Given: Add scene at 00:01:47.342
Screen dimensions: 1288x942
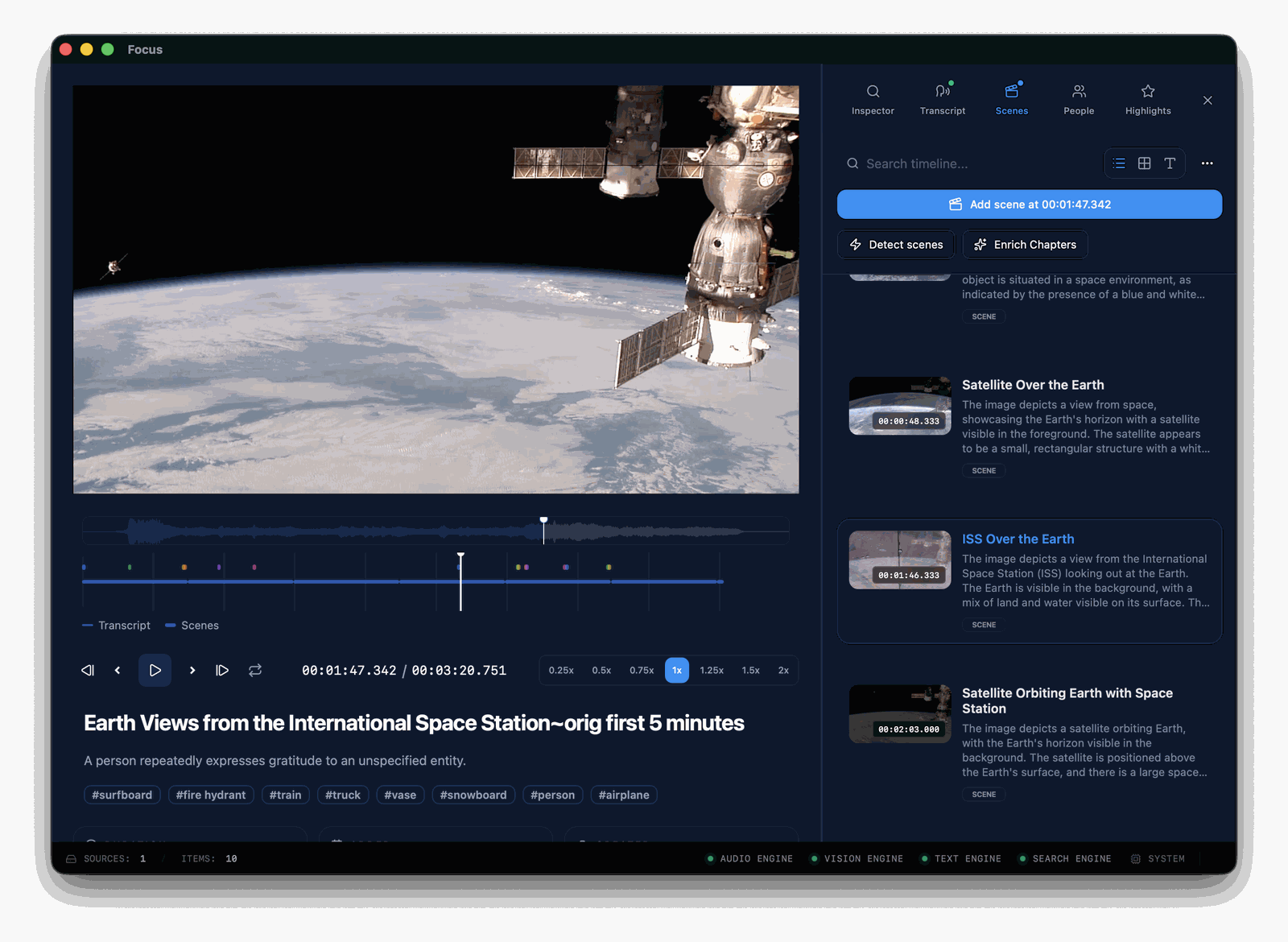Looking at the screenshot, I should click(x=1030, y=205).
